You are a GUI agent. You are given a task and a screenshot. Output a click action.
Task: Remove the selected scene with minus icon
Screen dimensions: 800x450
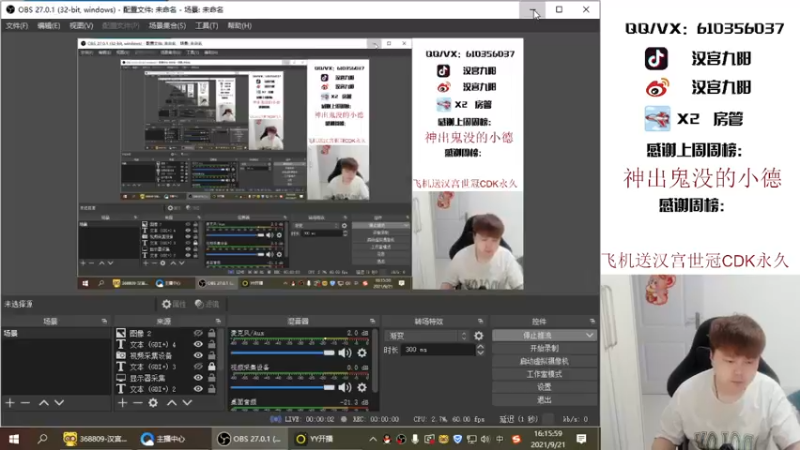point(25,403)
